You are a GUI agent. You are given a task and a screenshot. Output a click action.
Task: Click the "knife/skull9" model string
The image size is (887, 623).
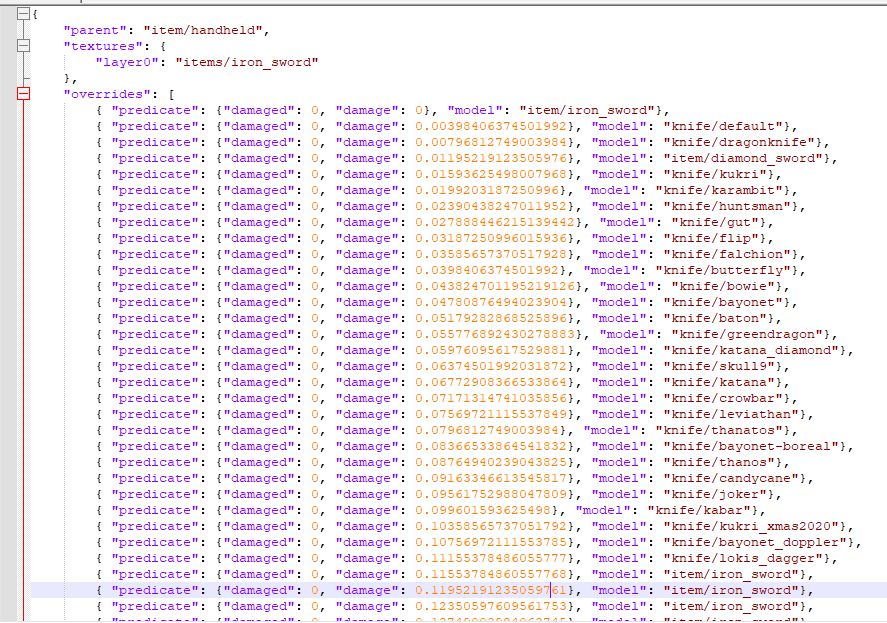[x=719, y=366]
